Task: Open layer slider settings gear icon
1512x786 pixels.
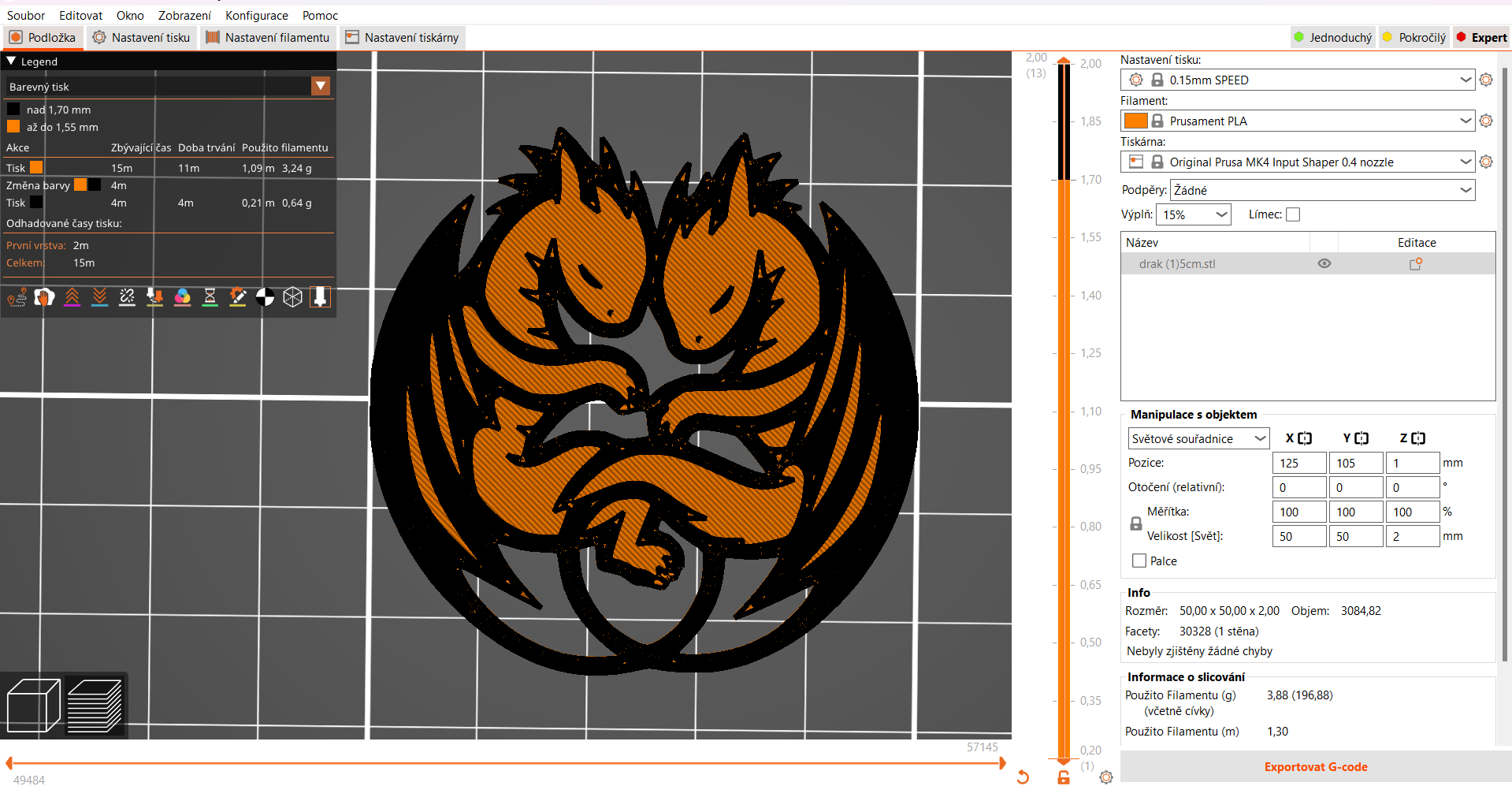Action: click(1106, 777)
